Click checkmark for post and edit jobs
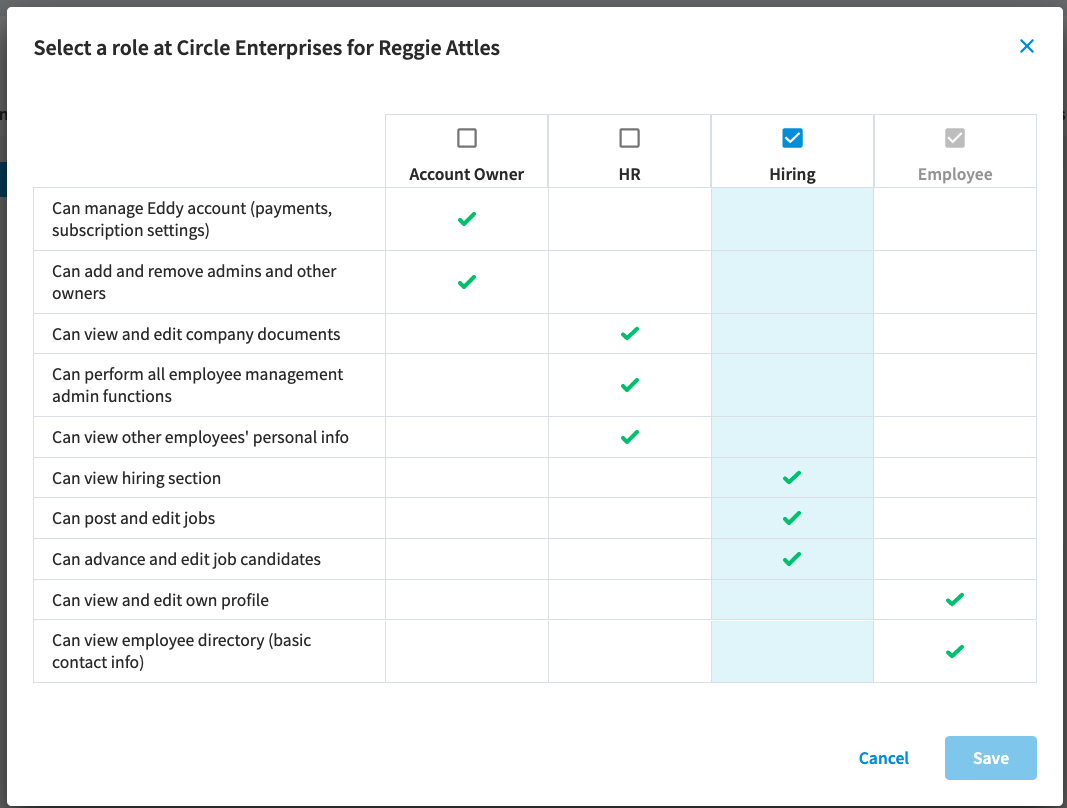Screen dimensions: 1067x808 [792, 519]
